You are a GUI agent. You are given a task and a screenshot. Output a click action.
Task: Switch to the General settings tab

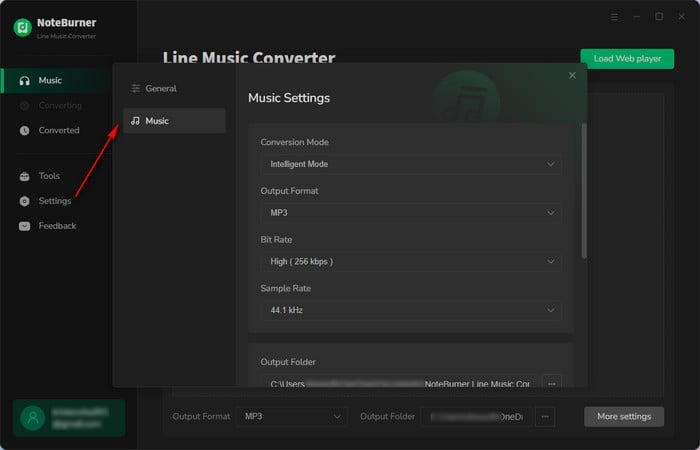174,88
